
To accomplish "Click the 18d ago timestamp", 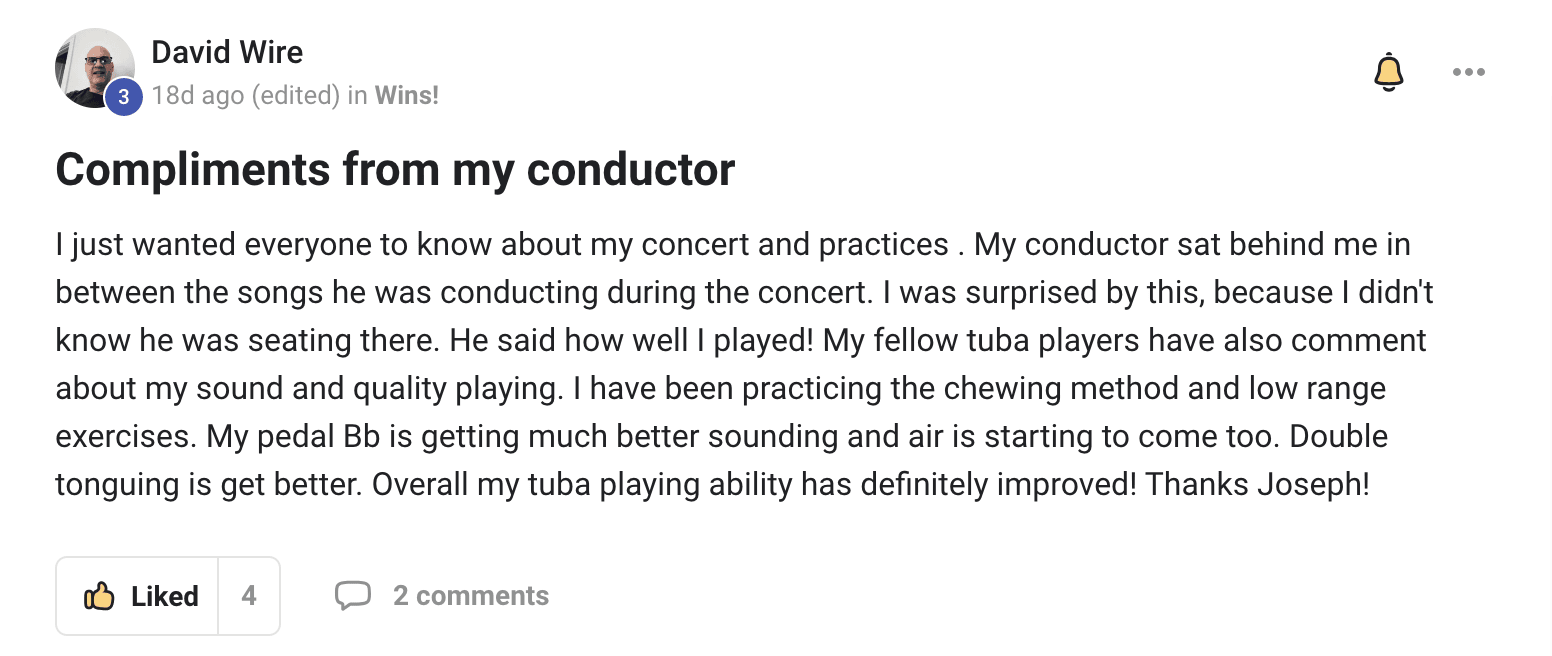I will coord(198,96).
